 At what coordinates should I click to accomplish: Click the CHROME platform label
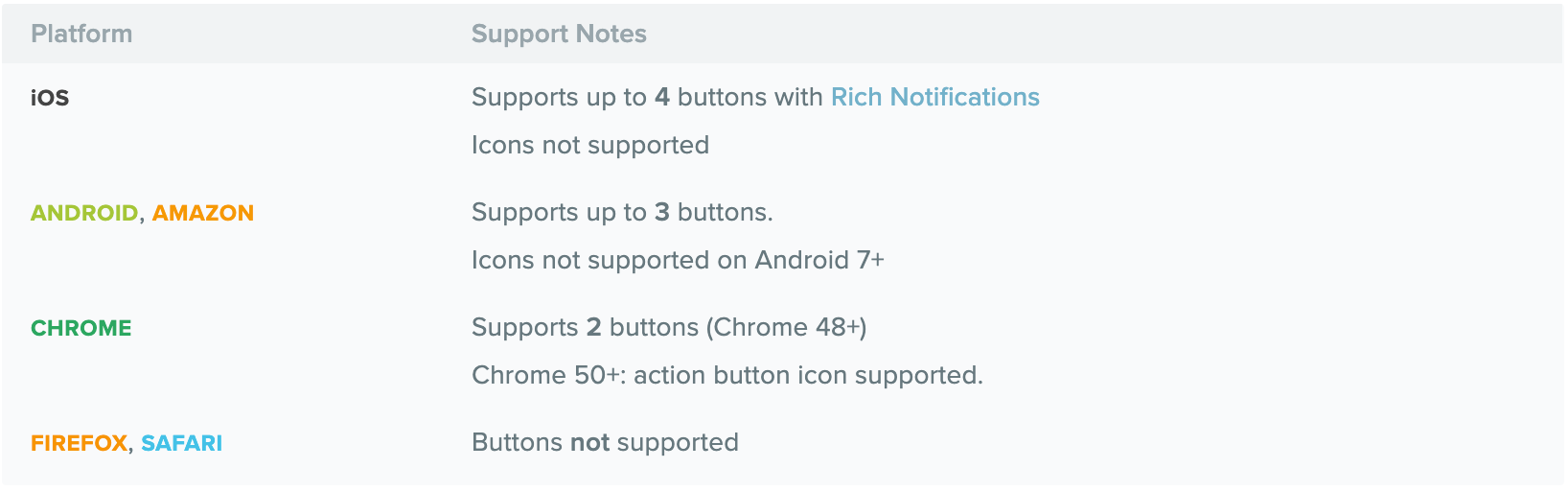point(81,328)
